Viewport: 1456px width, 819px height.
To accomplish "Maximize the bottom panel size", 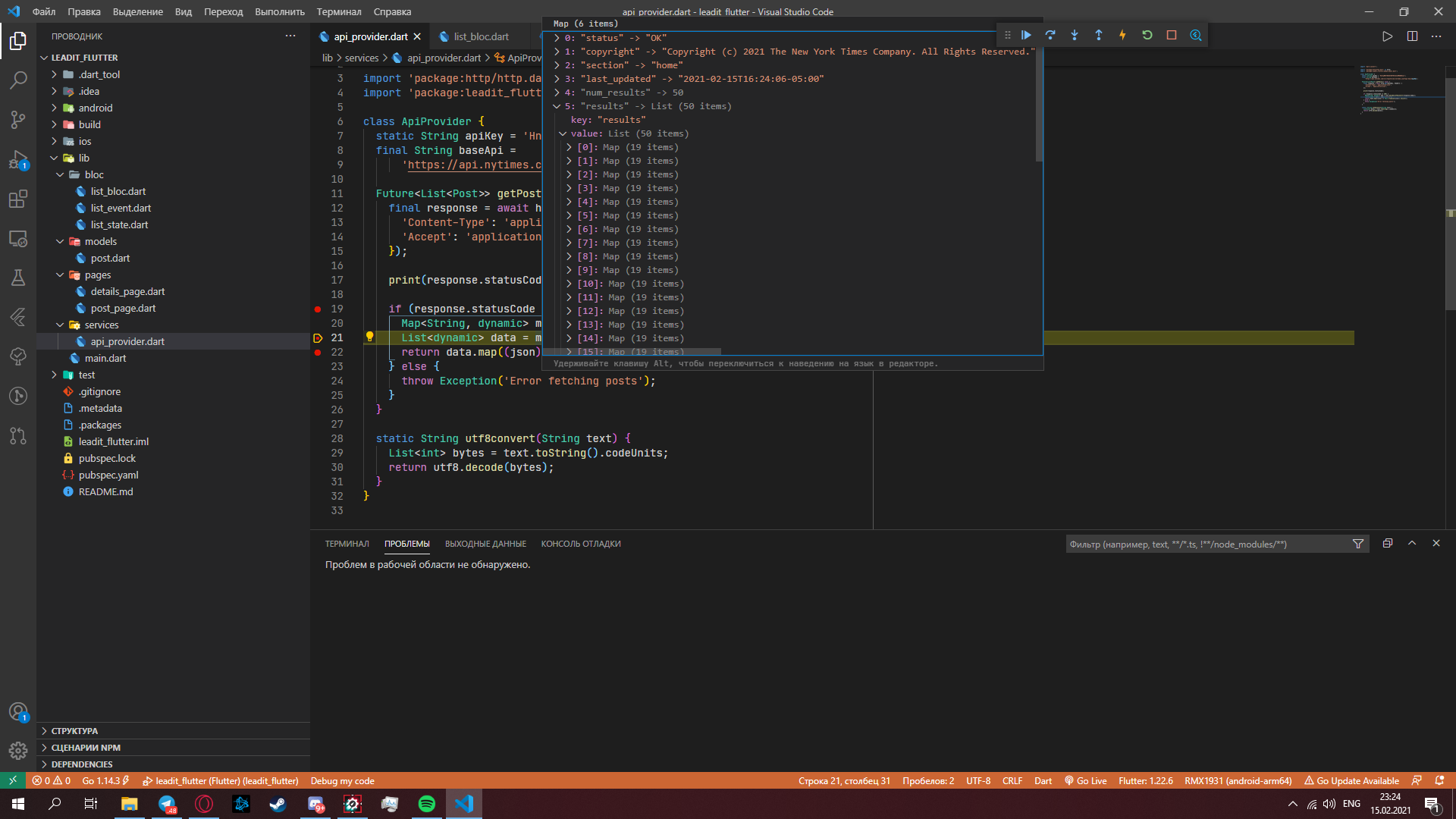I will pos(1412,543).
